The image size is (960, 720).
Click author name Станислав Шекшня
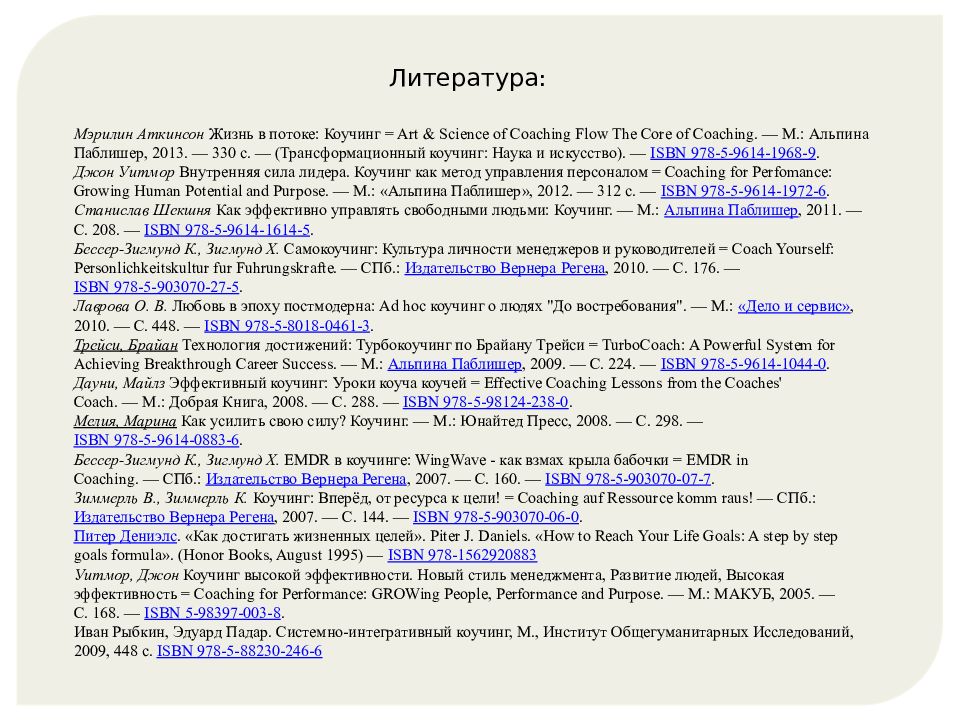pyautogui.click(x=143, y=211)
